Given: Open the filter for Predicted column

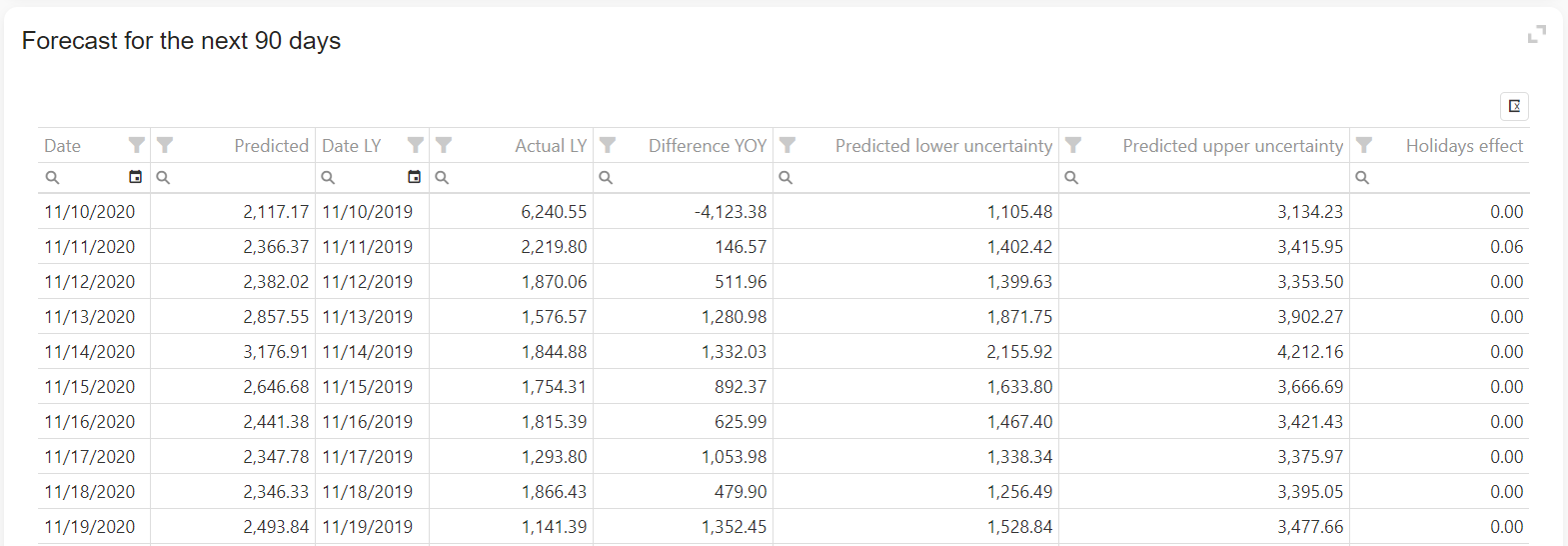Looking at the screenshot, I should 166,146.
